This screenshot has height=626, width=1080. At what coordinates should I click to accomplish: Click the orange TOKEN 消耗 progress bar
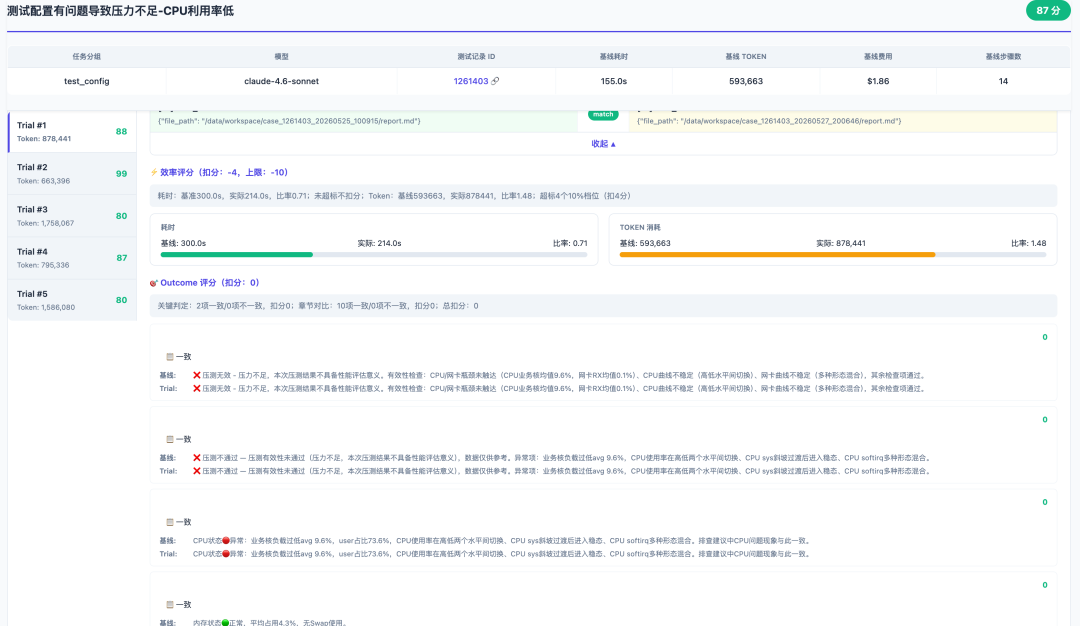pos(777,255)
